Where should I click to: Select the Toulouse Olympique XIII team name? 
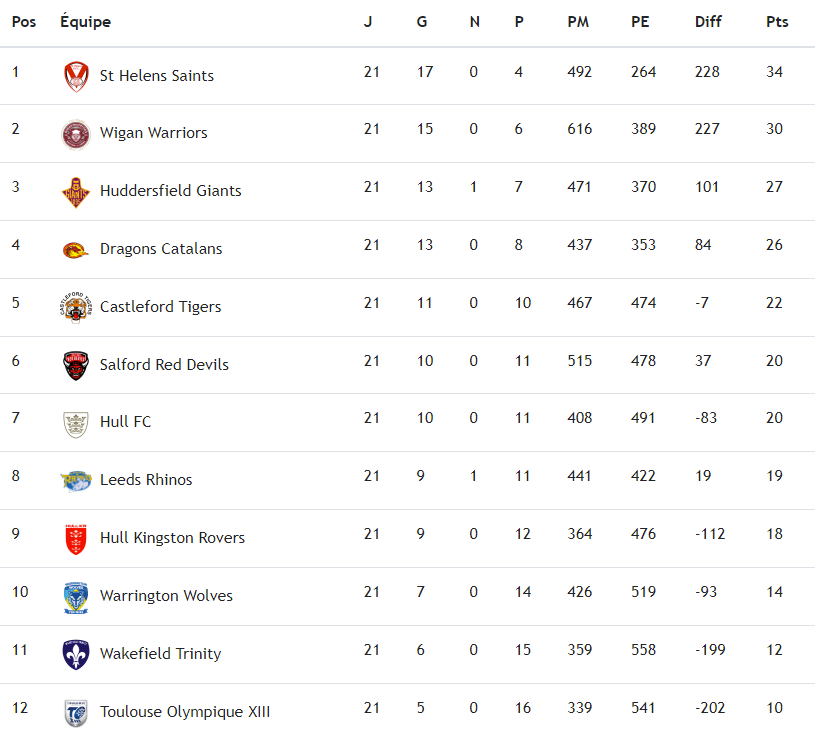click(185, 712)
